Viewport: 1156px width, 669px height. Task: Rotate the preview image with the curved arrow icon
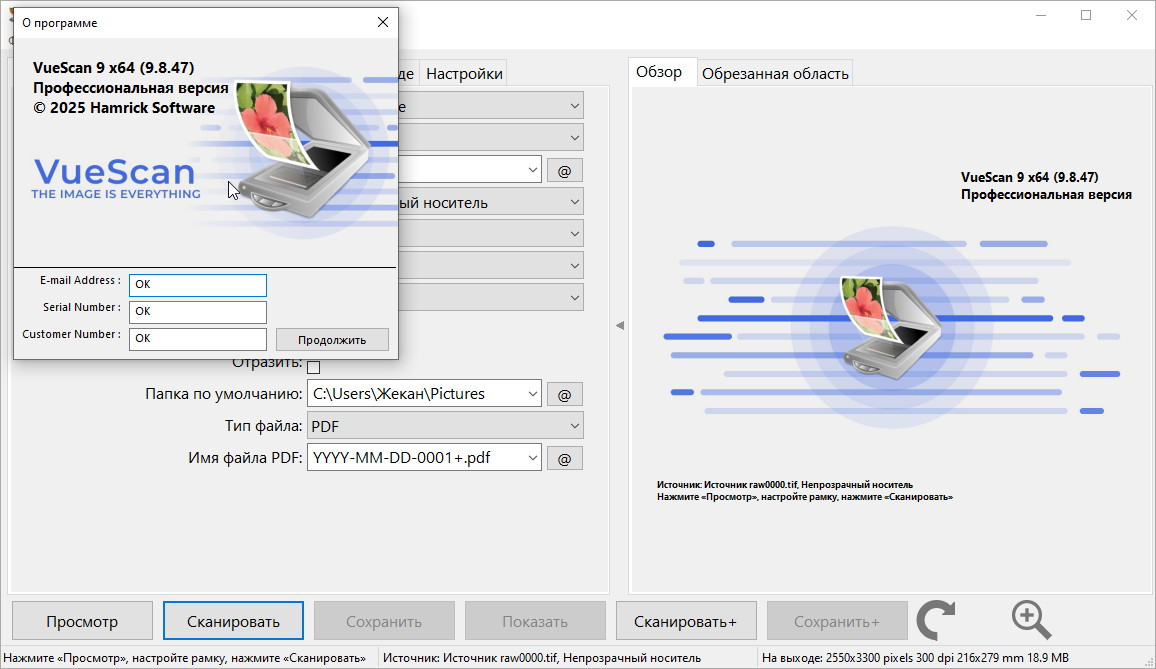pos(936,620)
